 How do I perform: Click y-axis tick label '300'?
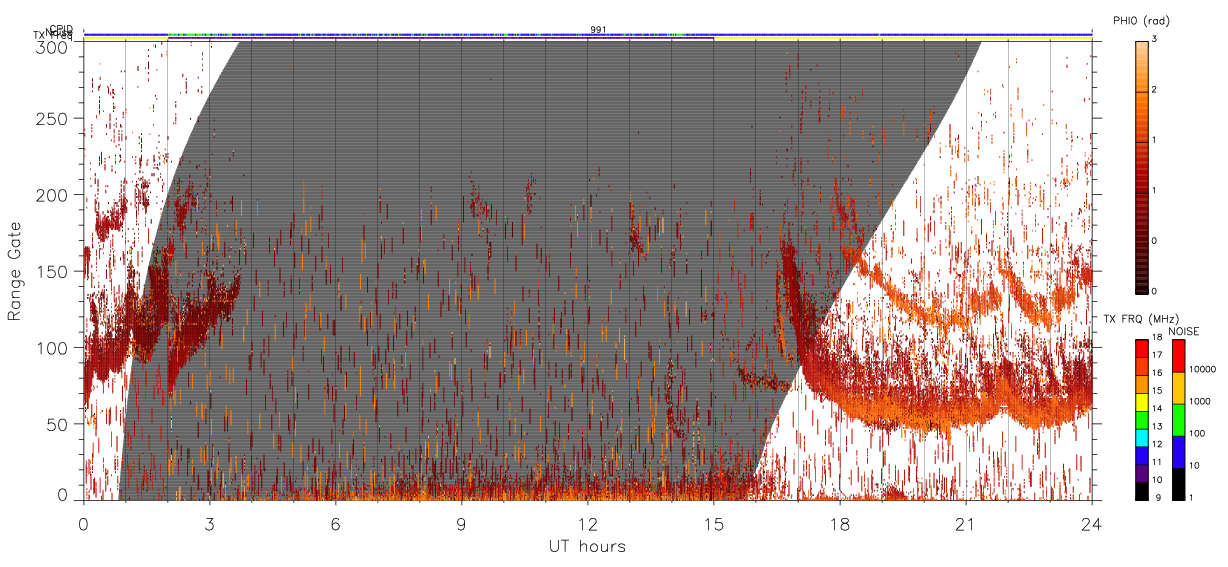tap(54, 46)
